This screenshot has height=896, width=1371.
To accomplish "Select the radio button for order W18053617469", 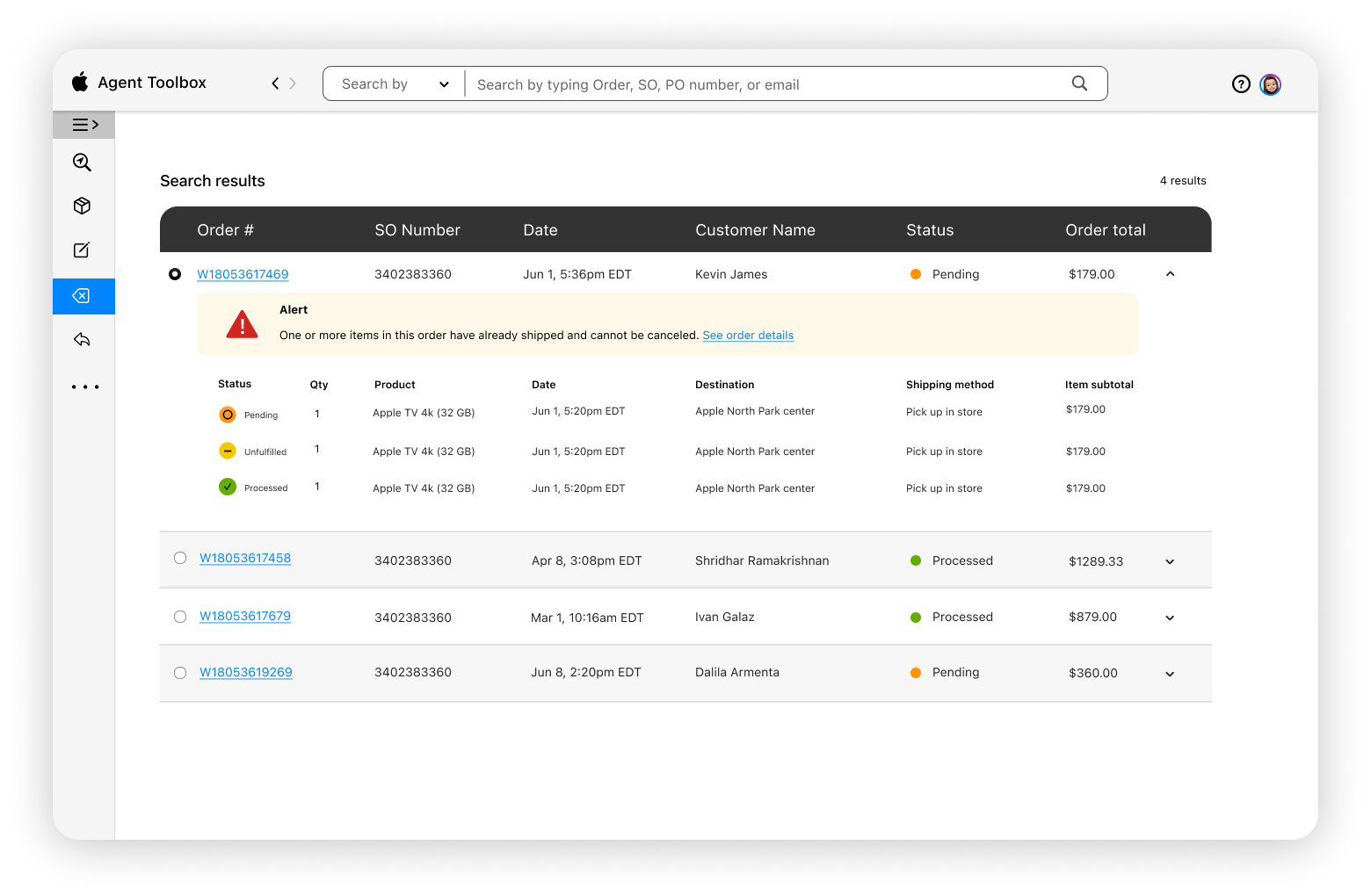I will [x=175, y=274].
